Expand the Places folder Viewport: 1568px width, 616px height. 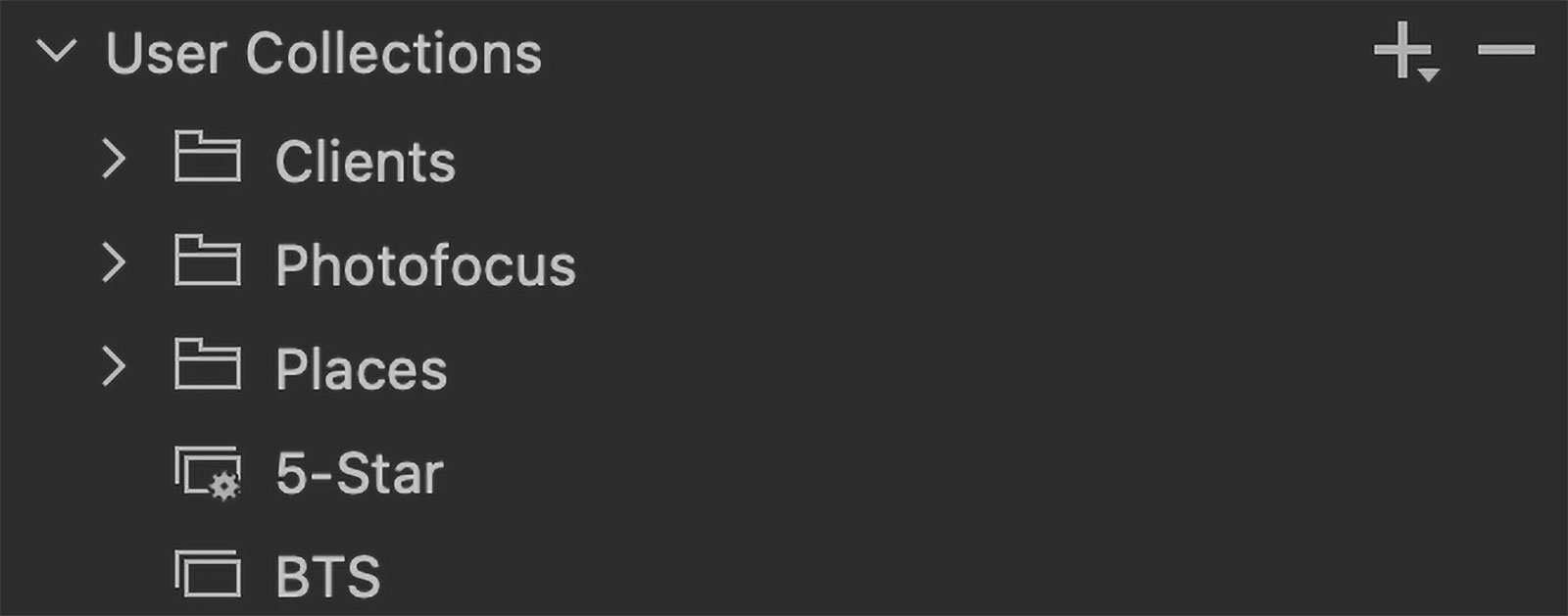(114, 366)
